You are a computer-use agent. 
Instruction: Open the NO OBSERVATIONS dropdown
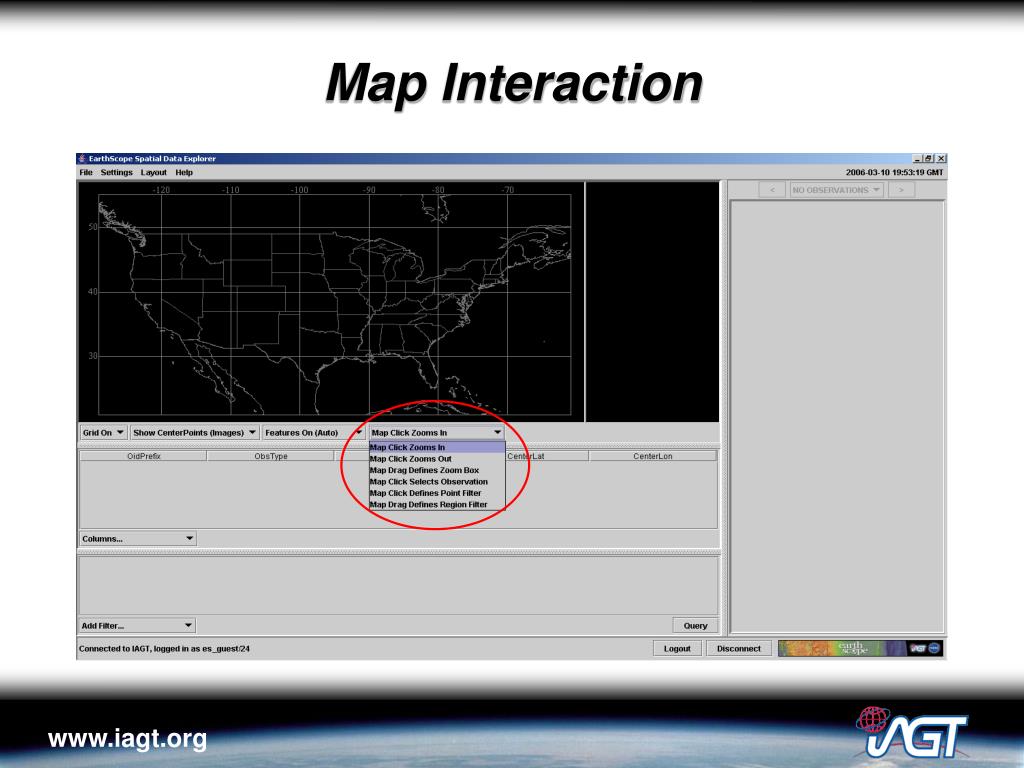point(837,190)
